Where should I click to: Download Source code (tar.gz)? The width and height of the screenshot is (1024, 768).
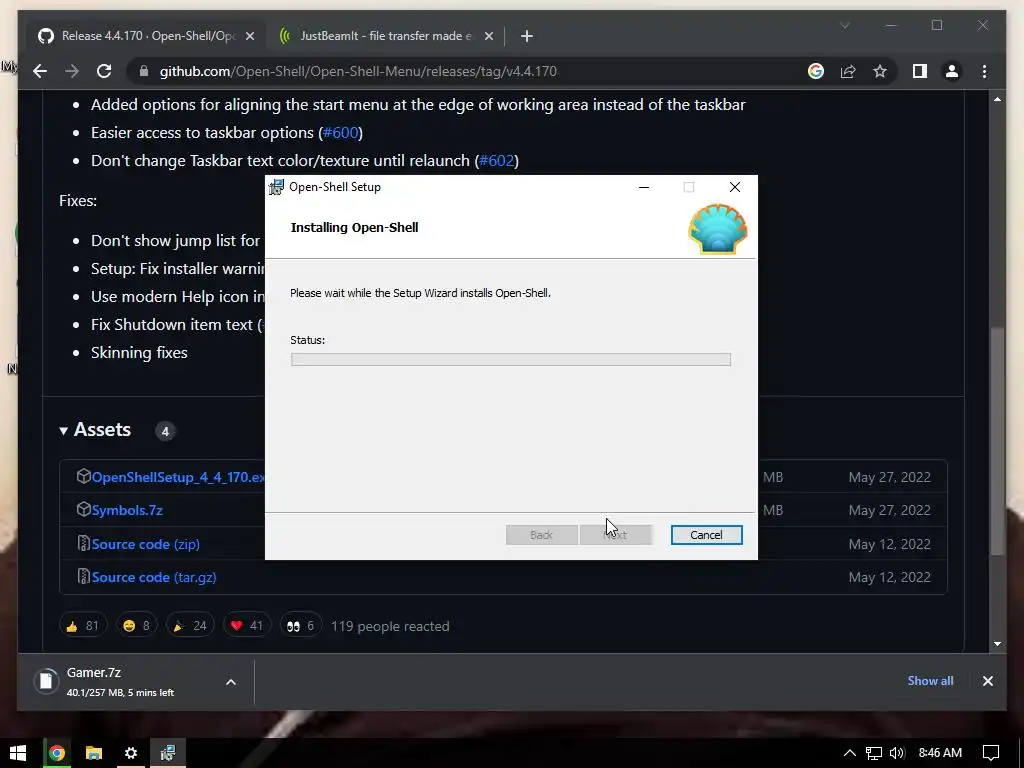(x=154, y=577)
